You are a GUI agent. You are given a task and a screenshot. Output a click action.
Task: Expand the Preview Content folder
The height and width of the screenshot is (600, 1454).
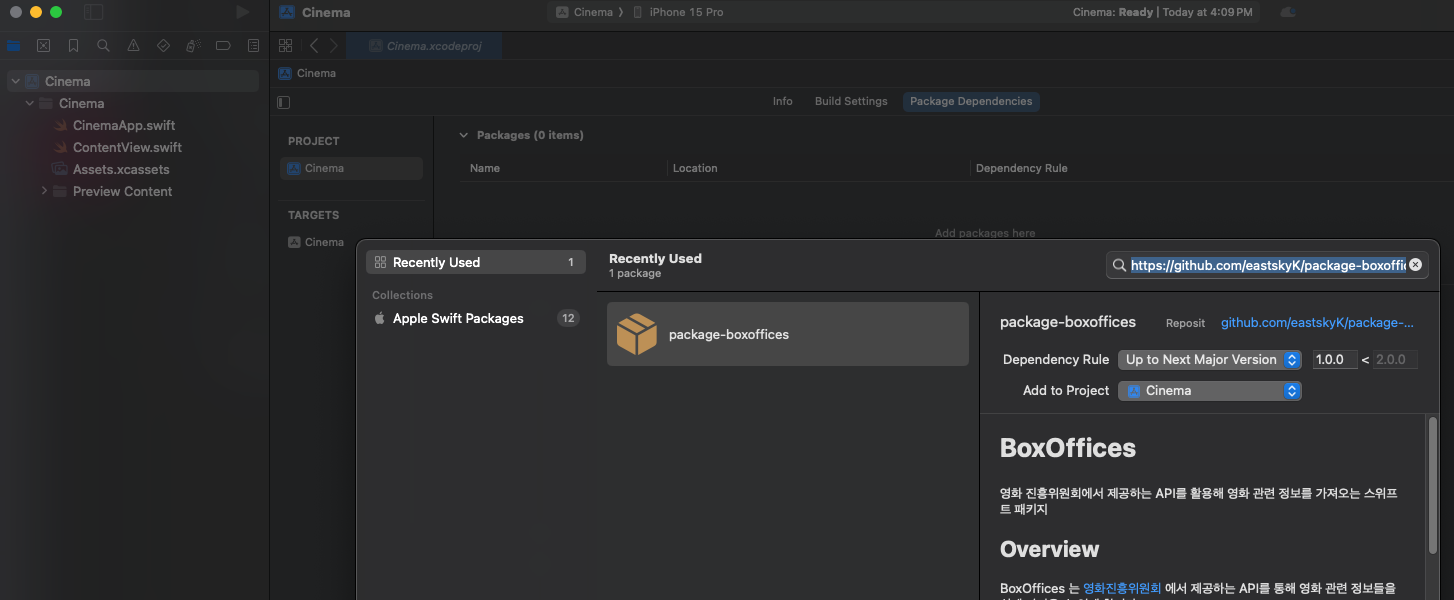44,191
